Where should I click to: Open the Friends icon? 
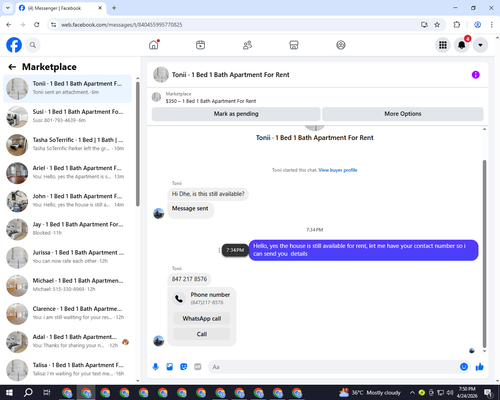[247, 45]
